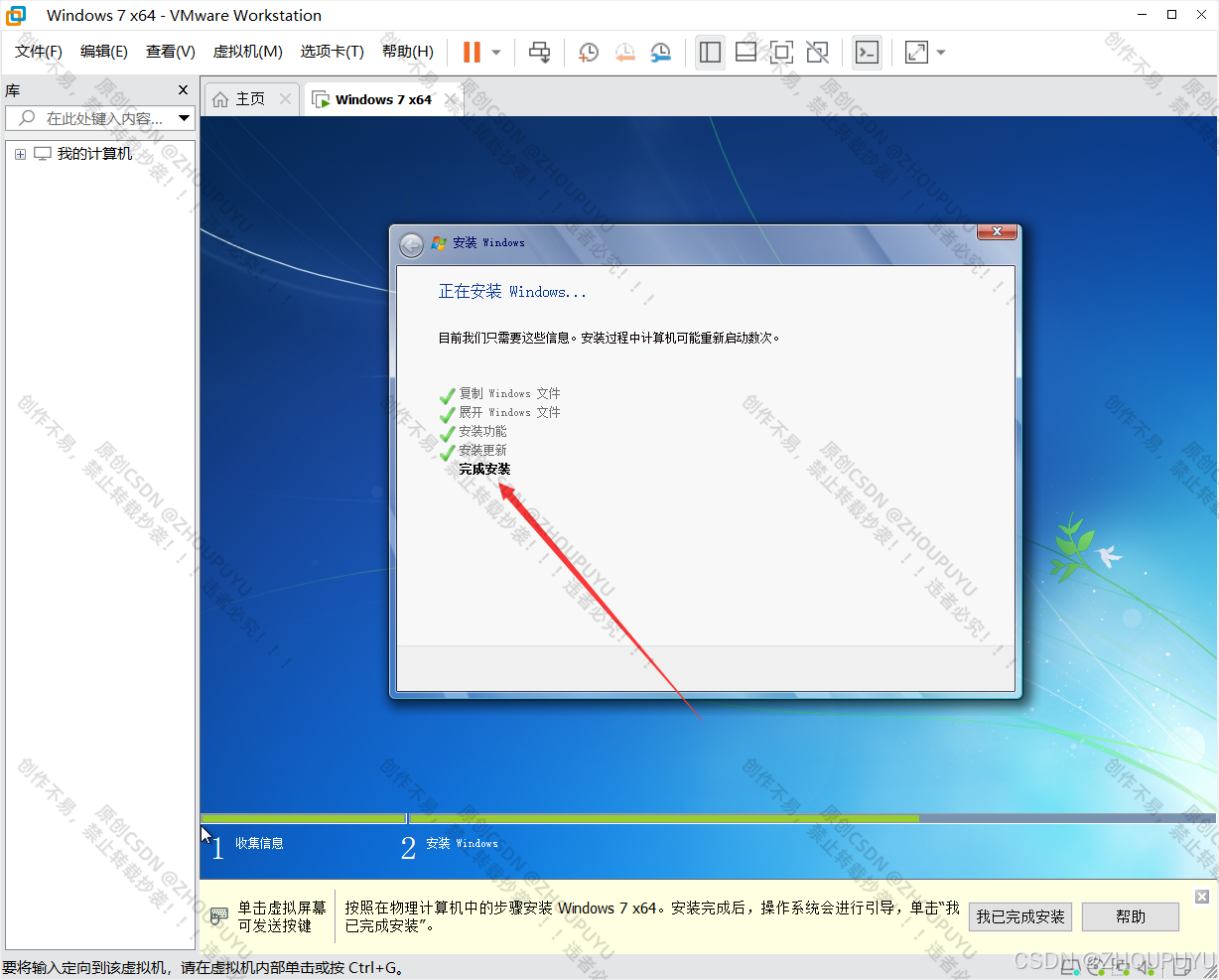Open the 选项卡(T) menu
The height and width of the screenshot is (980, 1219).
(x=333, y=52)
